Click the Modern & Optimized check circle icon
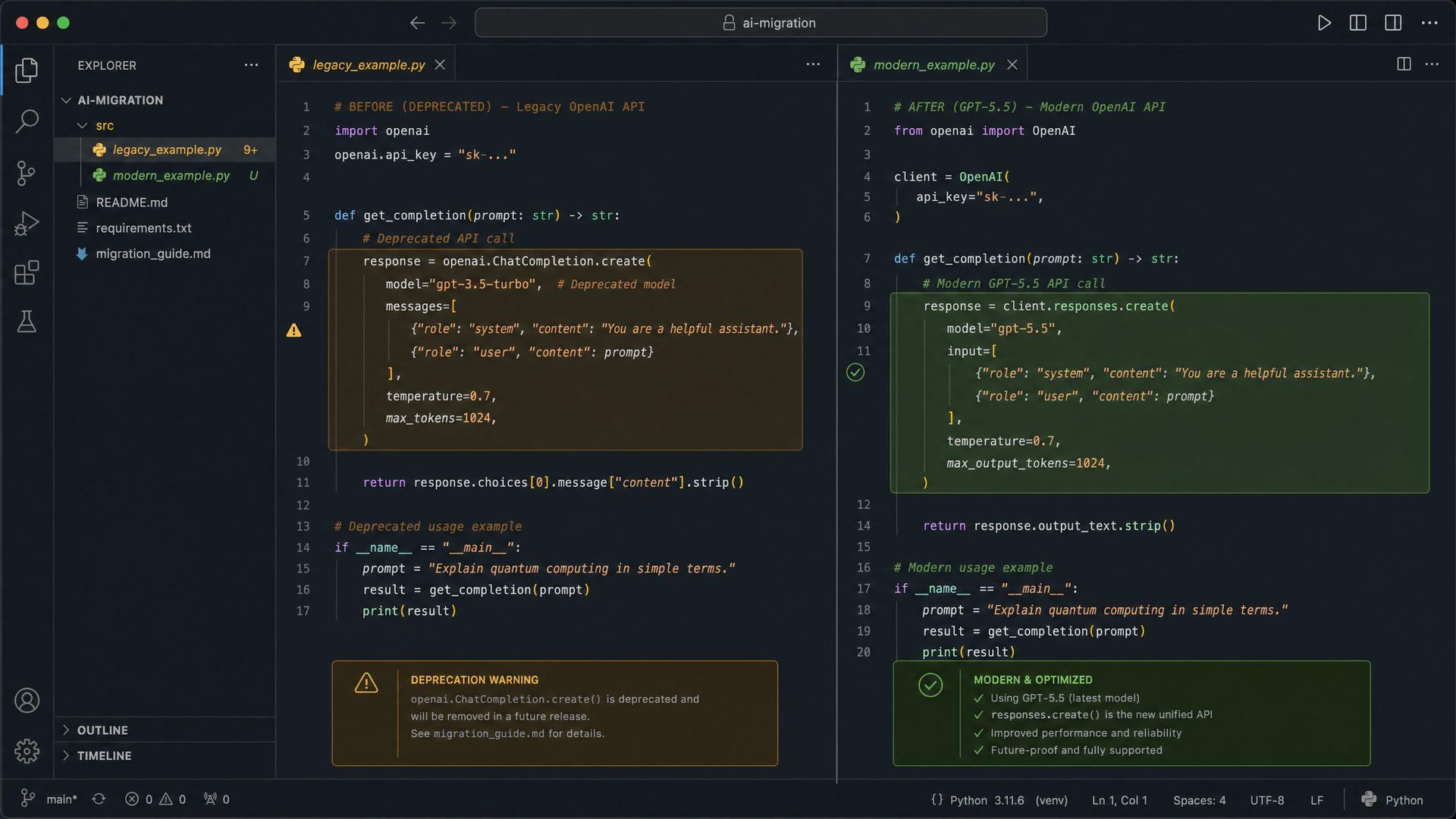The width and height of the screenshot is (1456, 819). point(930,685)
